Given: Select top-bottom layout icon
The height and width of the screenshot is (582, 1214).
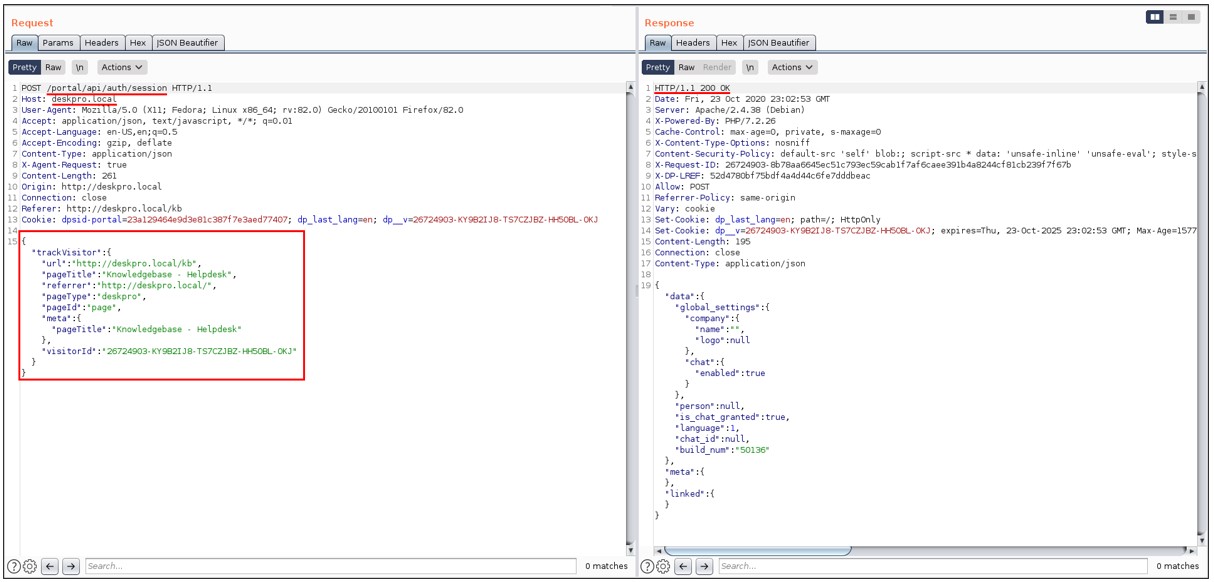Looking at the screenshot, I should [1173, 17].
